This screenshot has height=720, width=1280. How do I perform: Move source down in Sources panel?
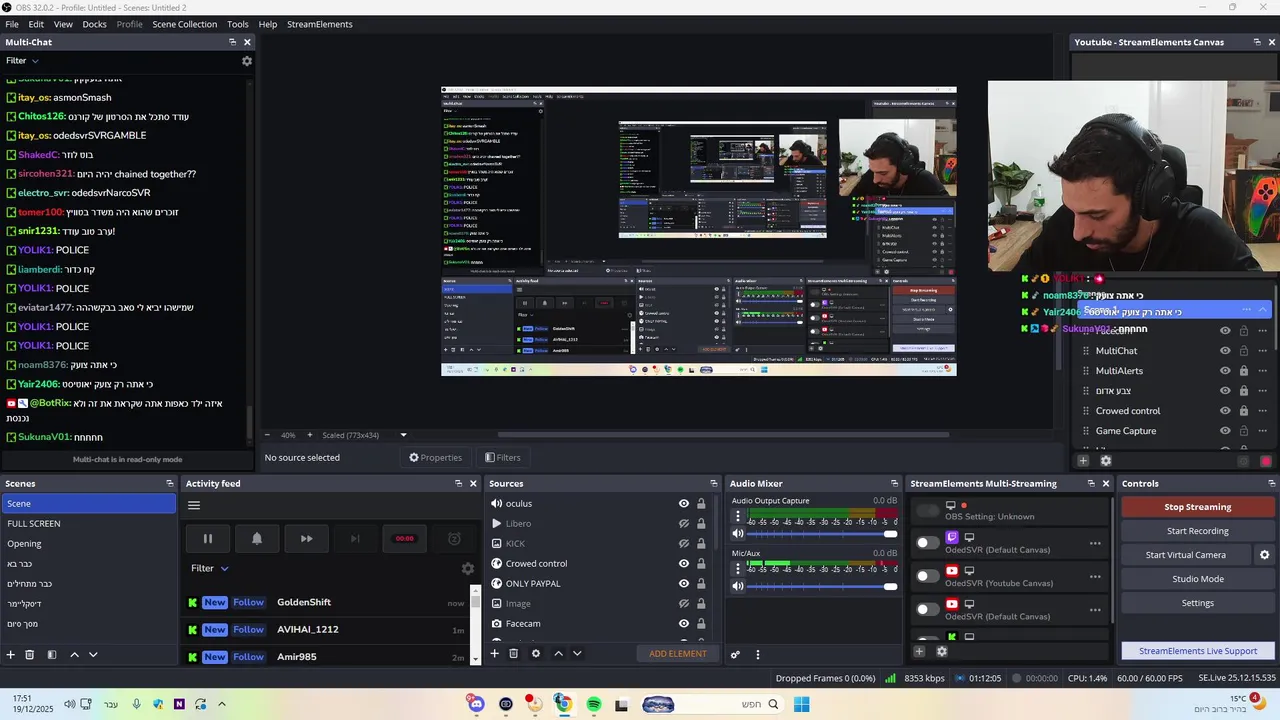click(x=577, y=654)
